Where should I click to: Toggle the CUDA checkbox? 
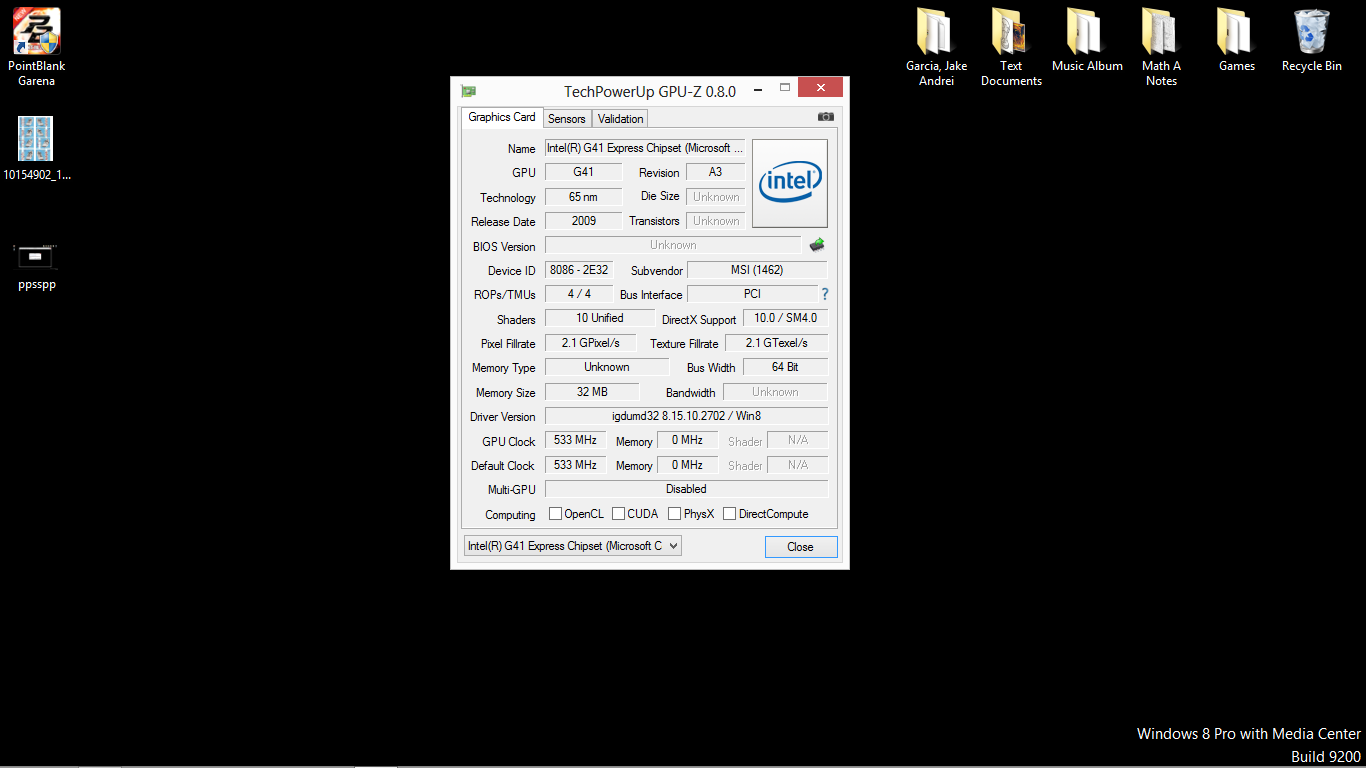[x=619, y=514]
